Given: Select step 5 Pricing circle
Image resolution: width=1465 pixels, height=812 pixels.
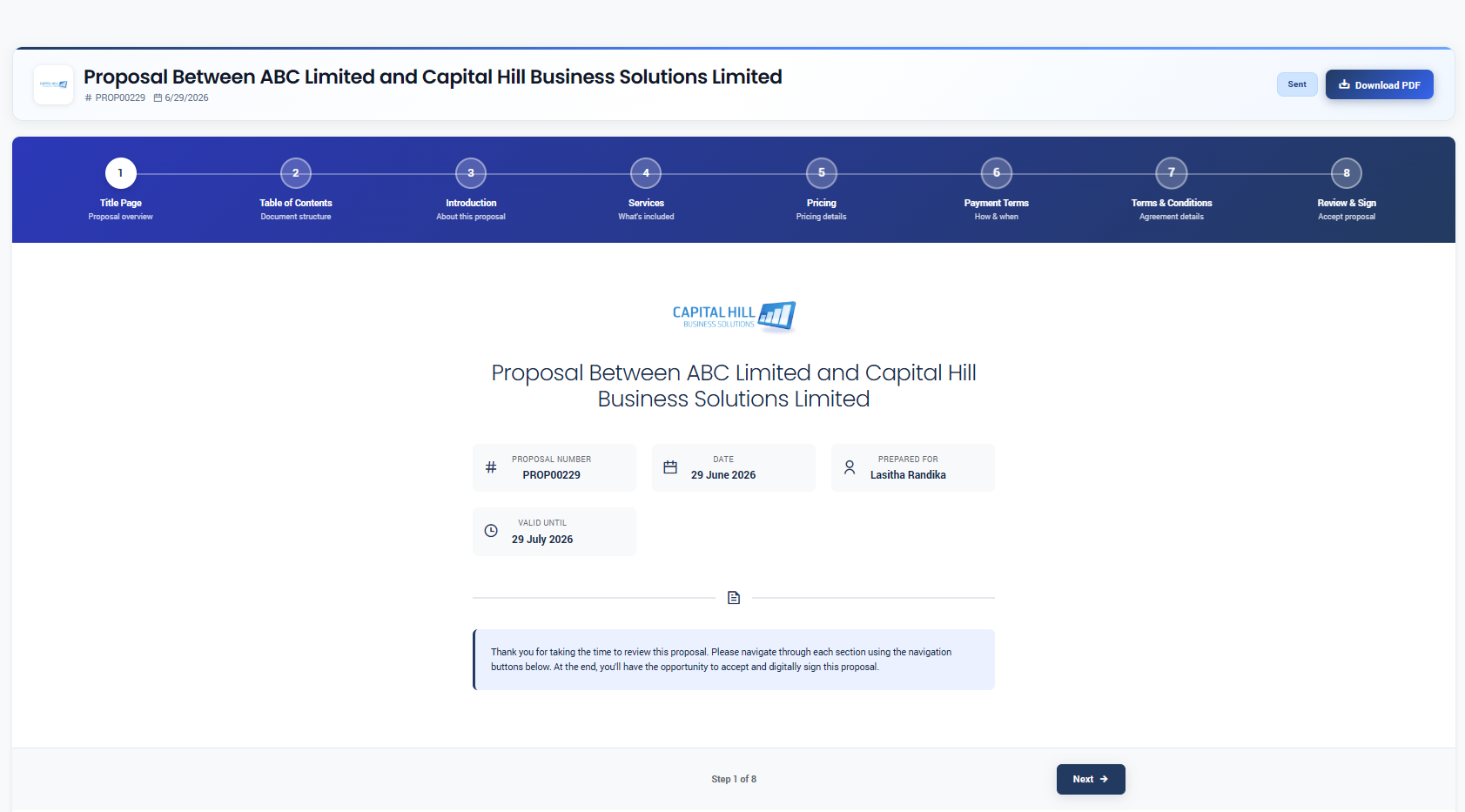Looking at the screenshot, I should point(822,173).
